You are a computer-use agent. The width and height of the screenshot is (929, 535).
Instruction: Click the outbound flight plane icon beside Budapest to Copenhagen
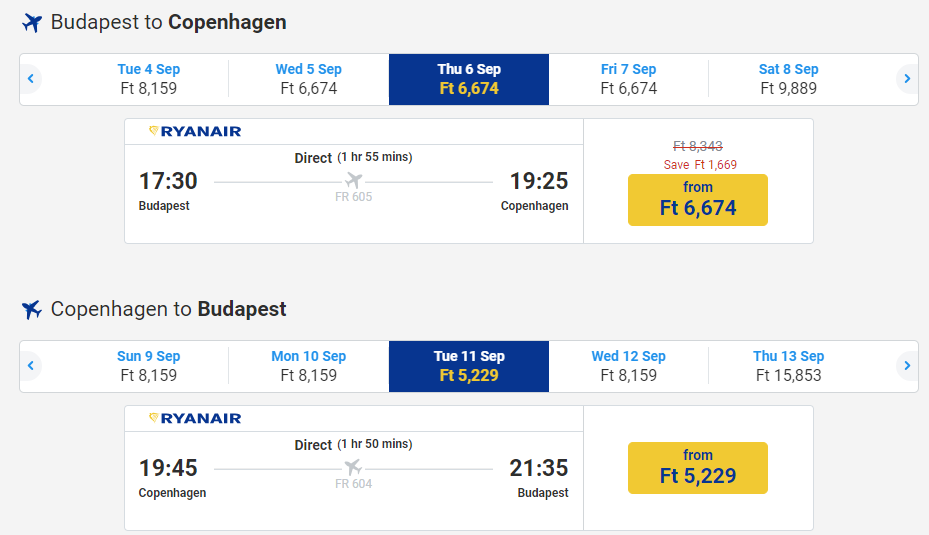[32, 23]
